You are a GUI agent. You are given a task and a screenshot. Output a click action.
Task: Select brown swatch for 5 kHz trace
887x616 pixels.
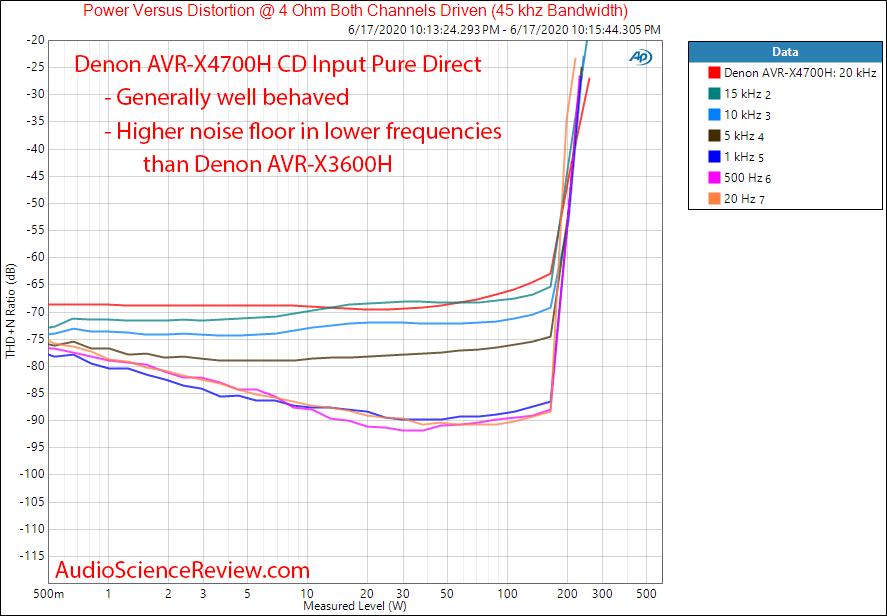click(714, 136)
